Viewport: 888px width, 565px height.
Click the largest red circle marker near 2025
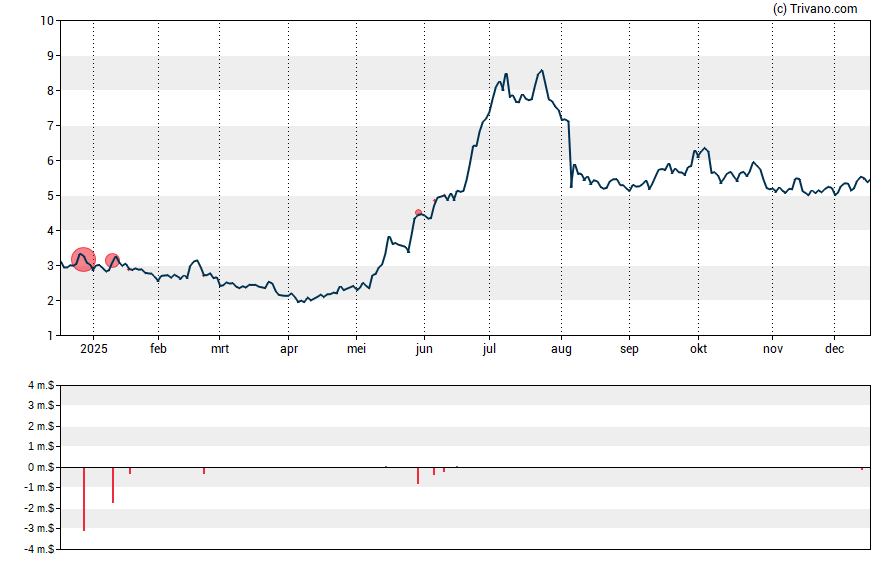pyautogui.click(x=83, y=260)
